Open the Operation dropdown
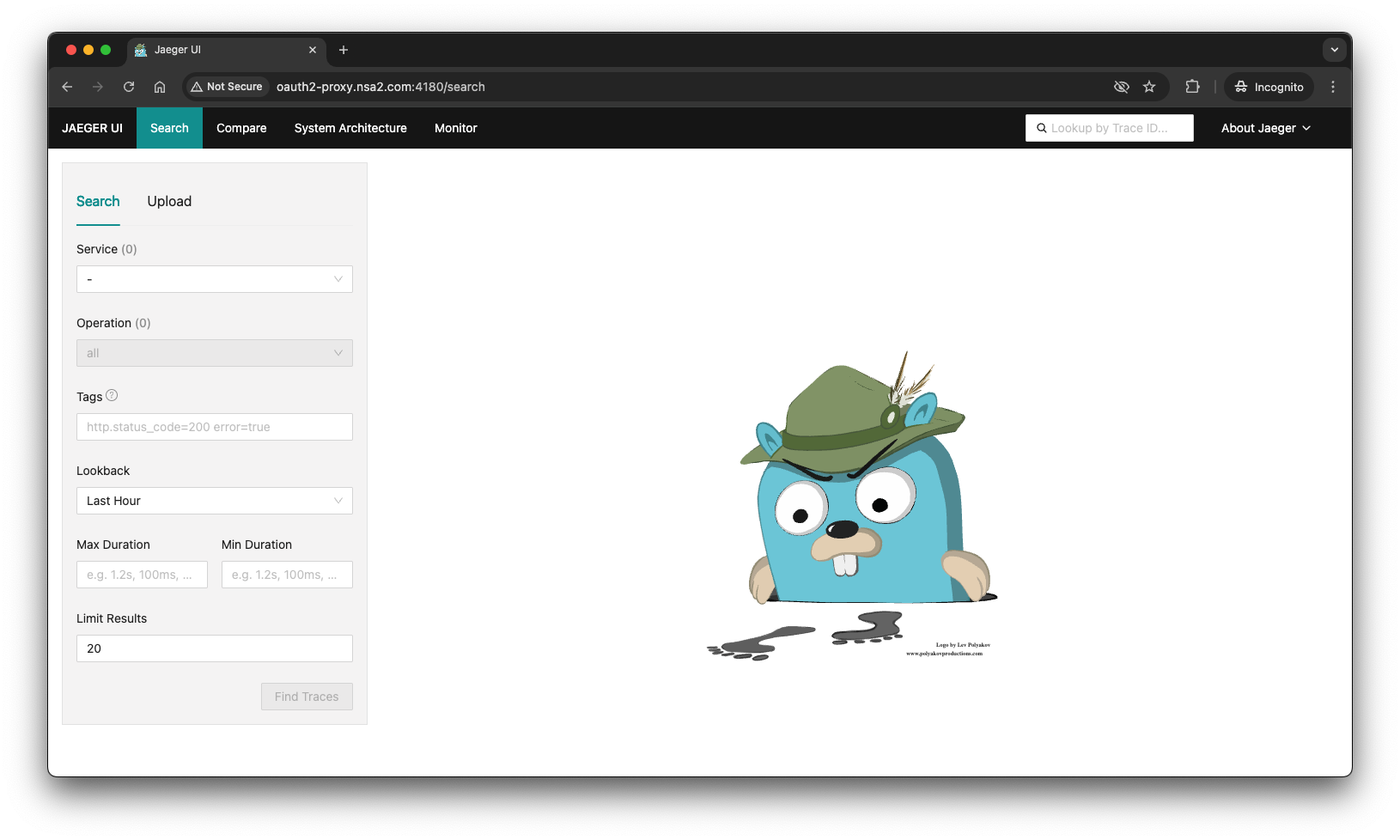Image resolution: width=1400 pixels, height=840 pixels. click(215, 353)
